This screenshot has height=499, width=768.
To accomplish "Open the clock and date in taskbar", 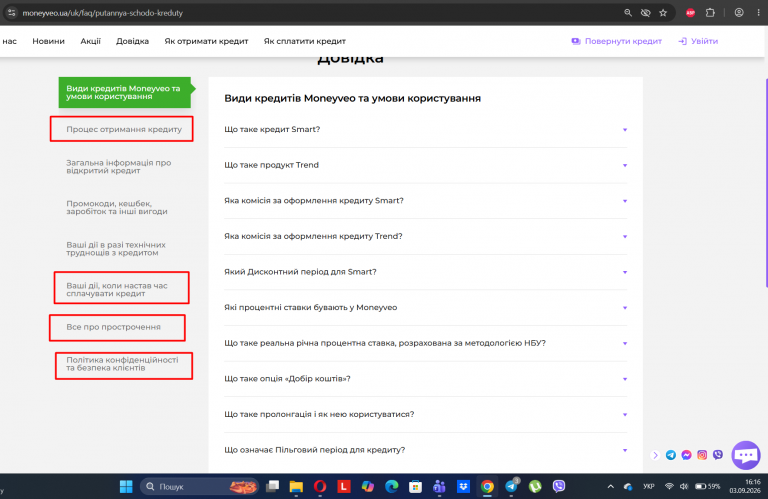I will coord(744,486).
